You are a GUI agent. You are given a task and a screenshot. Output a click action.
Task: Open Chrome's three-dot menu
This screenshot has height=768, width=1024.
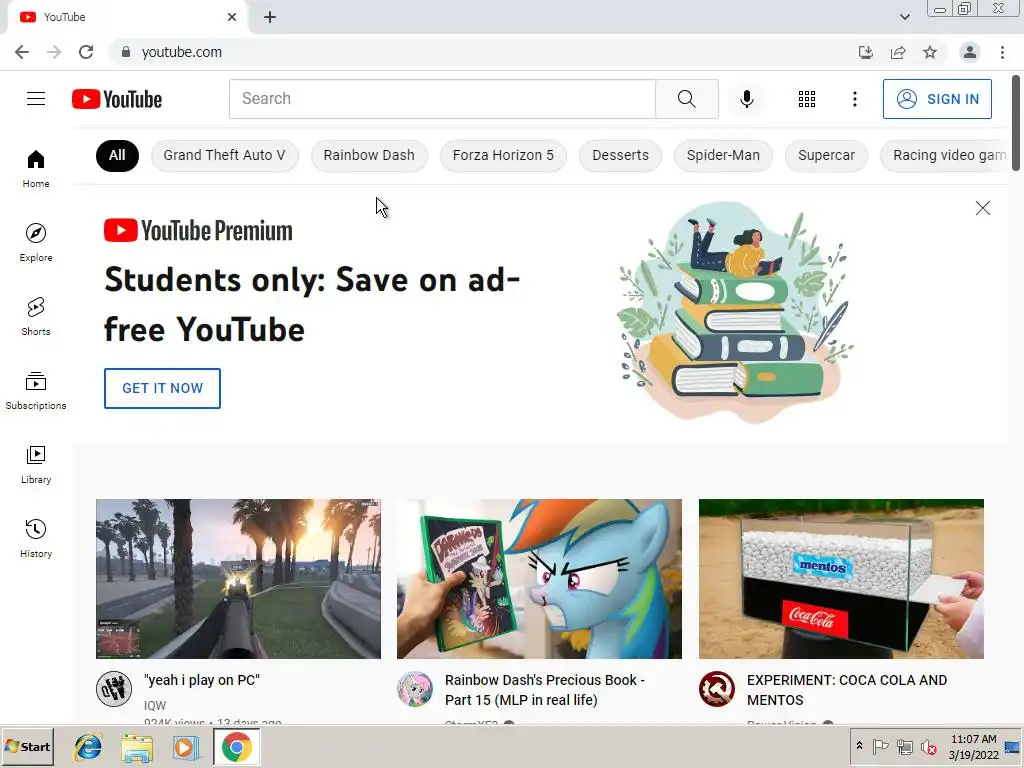(x=1002, y=52)
